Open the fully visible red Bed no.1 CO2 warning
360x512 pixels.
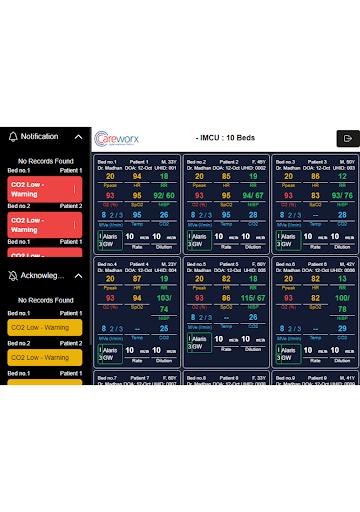click(x=45, y=189)
